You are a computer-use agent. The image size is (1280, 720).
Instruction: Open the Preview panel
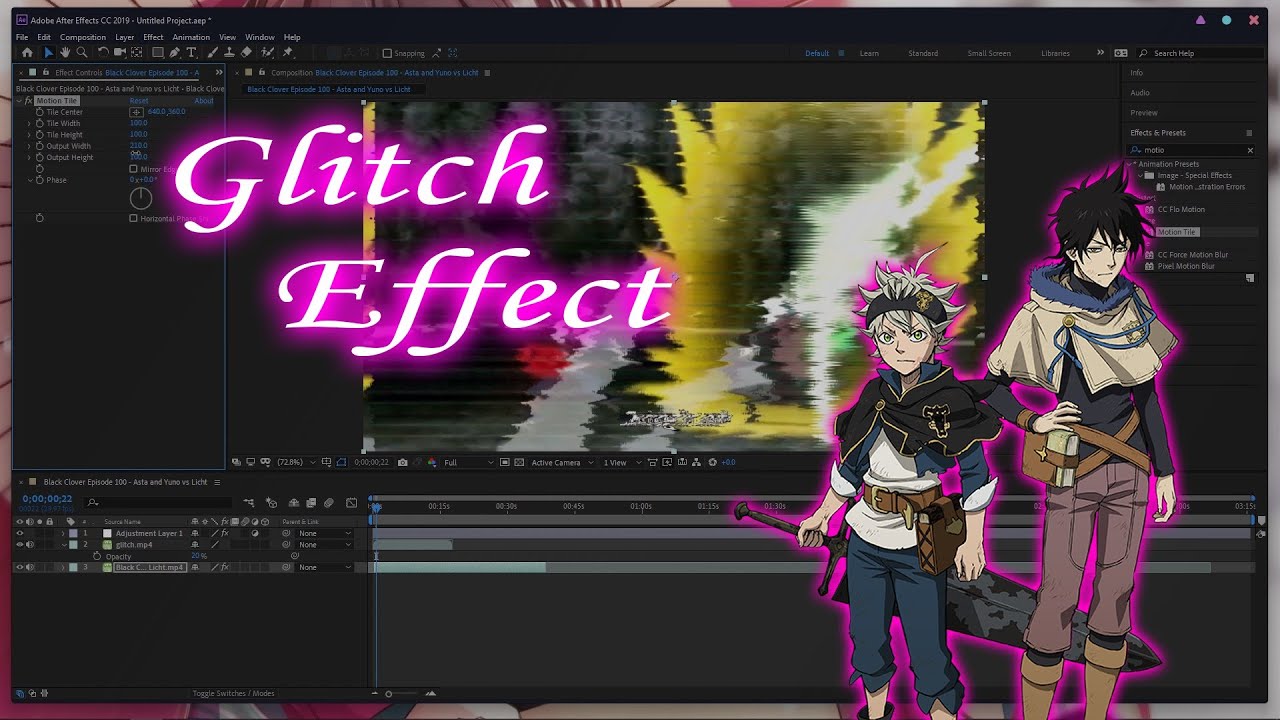(x=1144, y=113)
